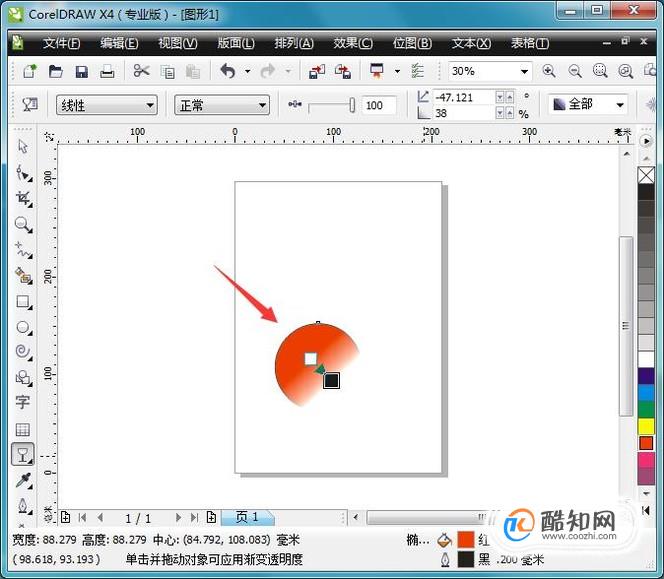Pick the orange-red palette swatch

(646, 443)
